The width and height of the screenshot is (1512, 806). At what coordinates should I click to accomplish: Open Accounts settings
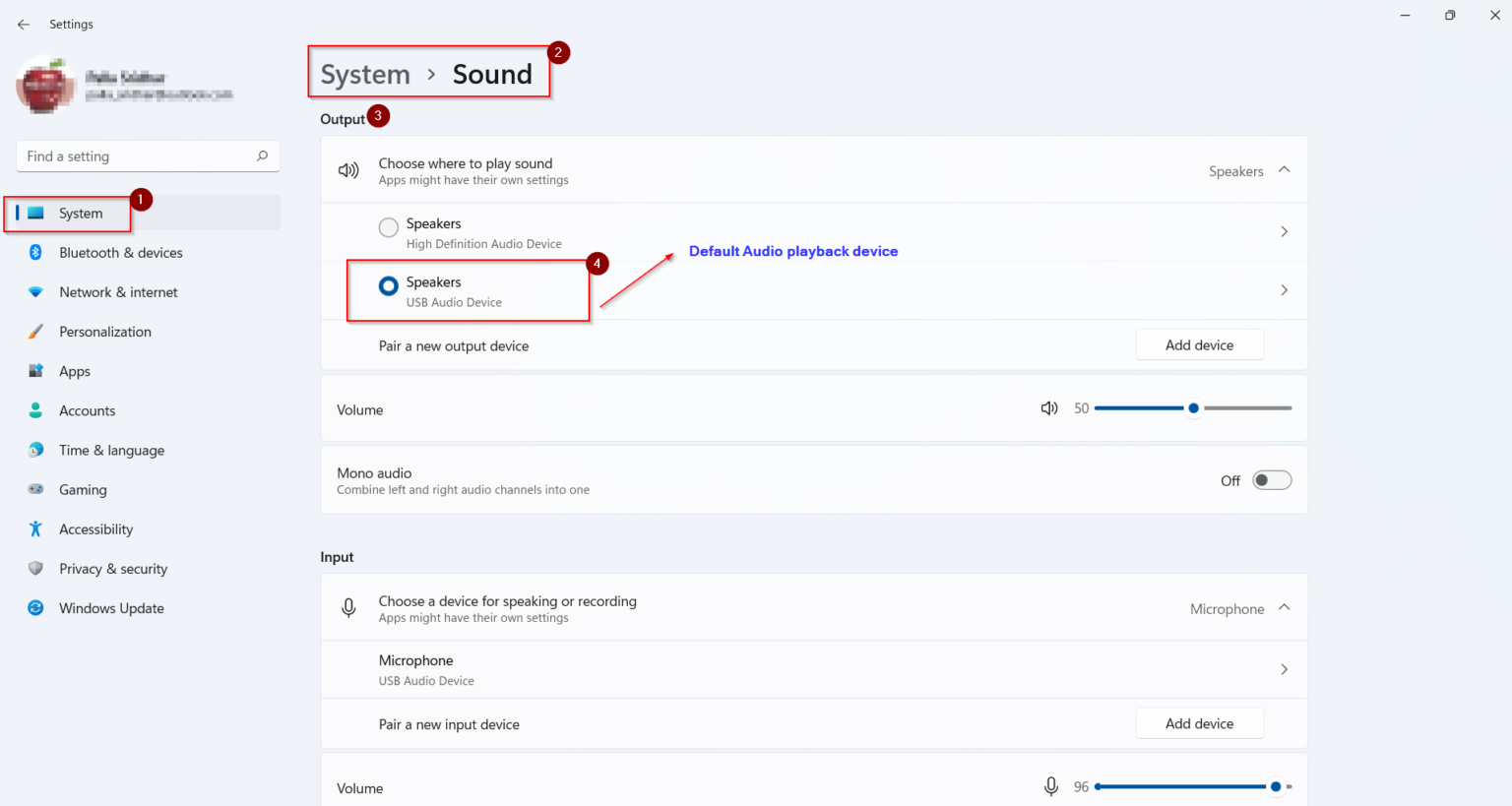tap(87, 410)
